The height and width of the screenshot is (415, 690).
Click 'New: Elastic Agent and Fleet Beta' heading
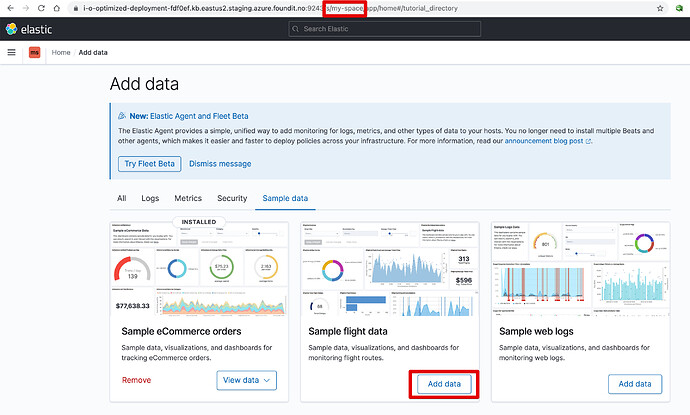(x=189, y=116)
